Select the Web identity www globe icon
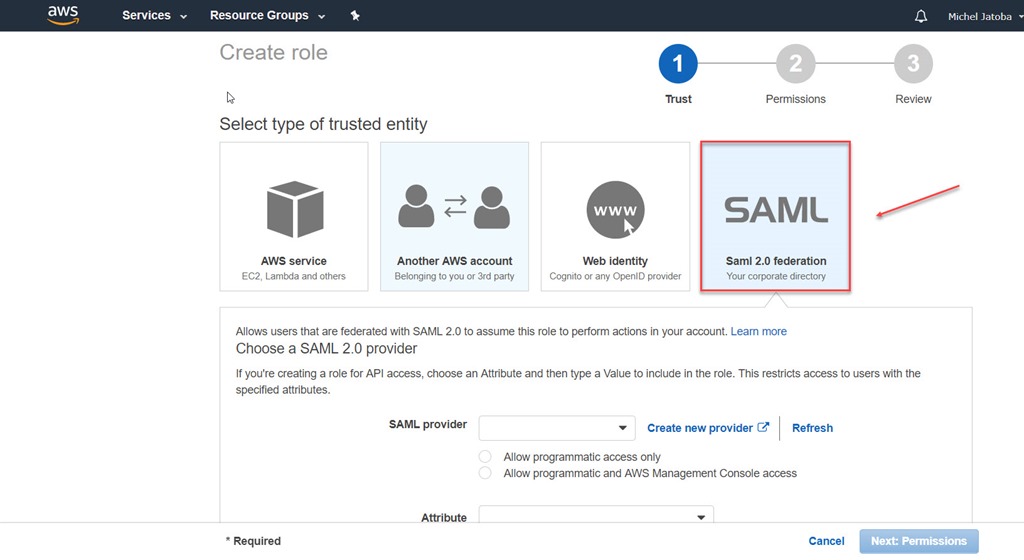The image size is (1024, 560). tap(615, 210)
